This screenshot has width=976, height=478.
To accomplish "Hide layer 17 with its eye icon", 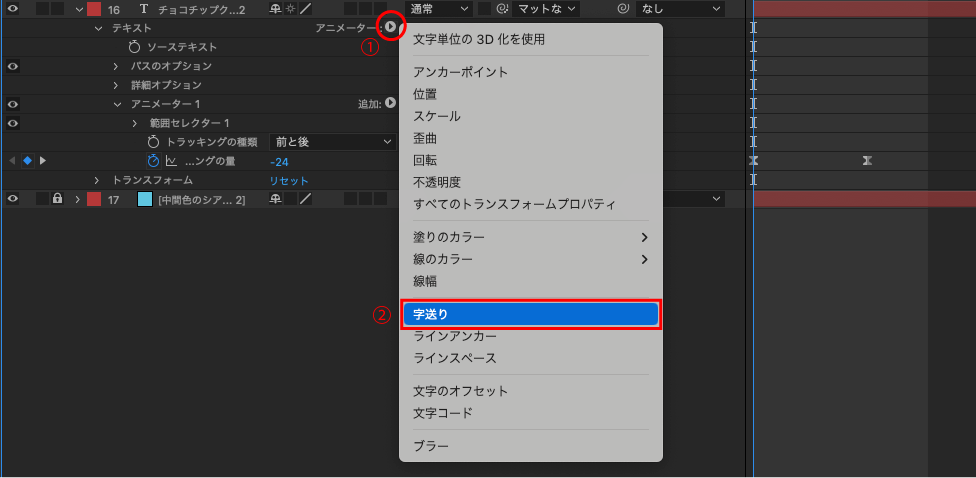I will click(x=12, y=199).
